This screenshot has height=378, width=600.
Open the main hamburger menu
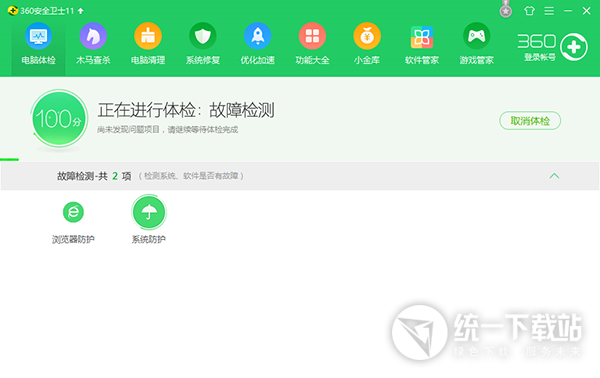549,11
